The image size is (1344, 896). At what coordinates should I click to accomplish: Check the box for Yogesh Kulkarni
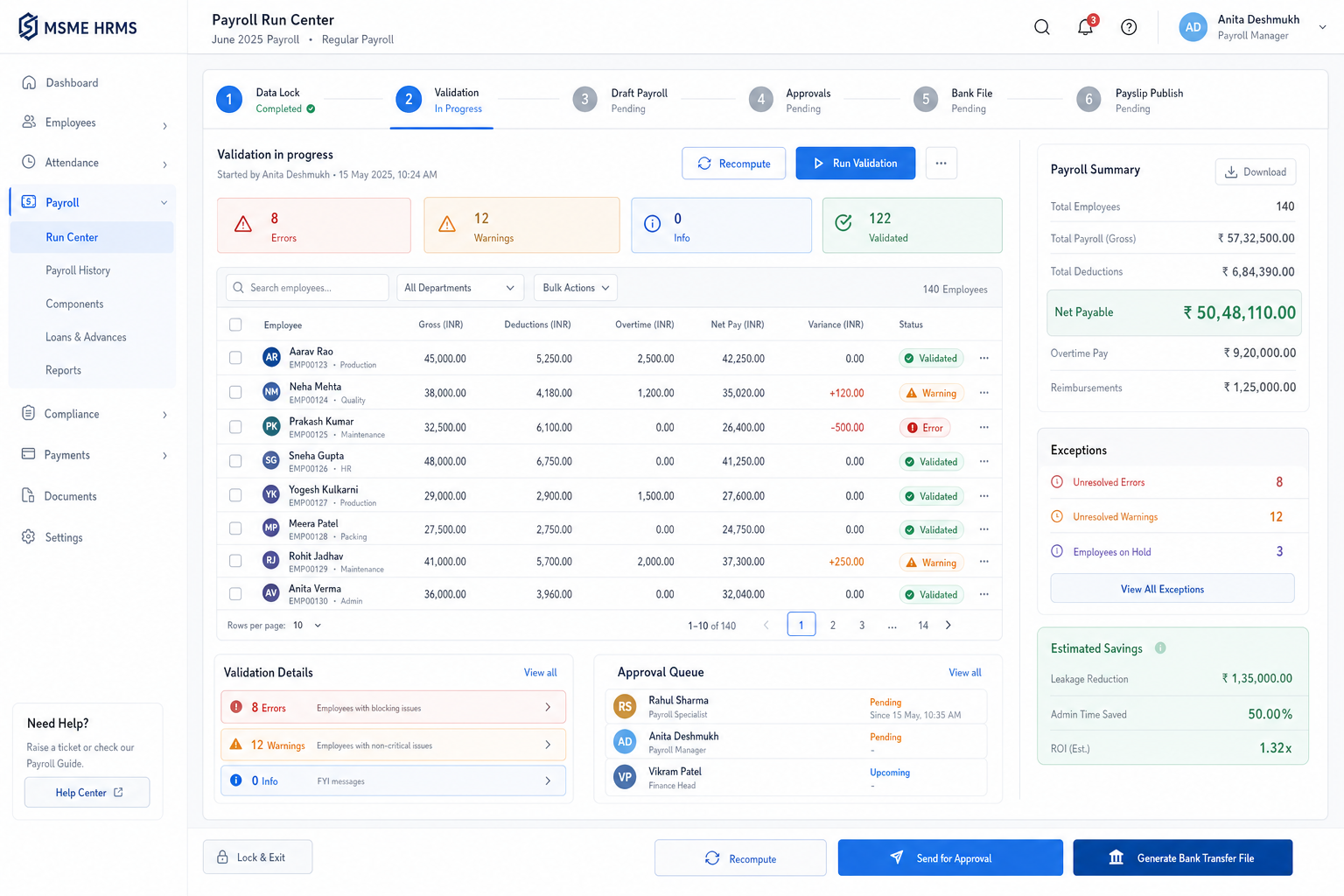click(235, 495)
